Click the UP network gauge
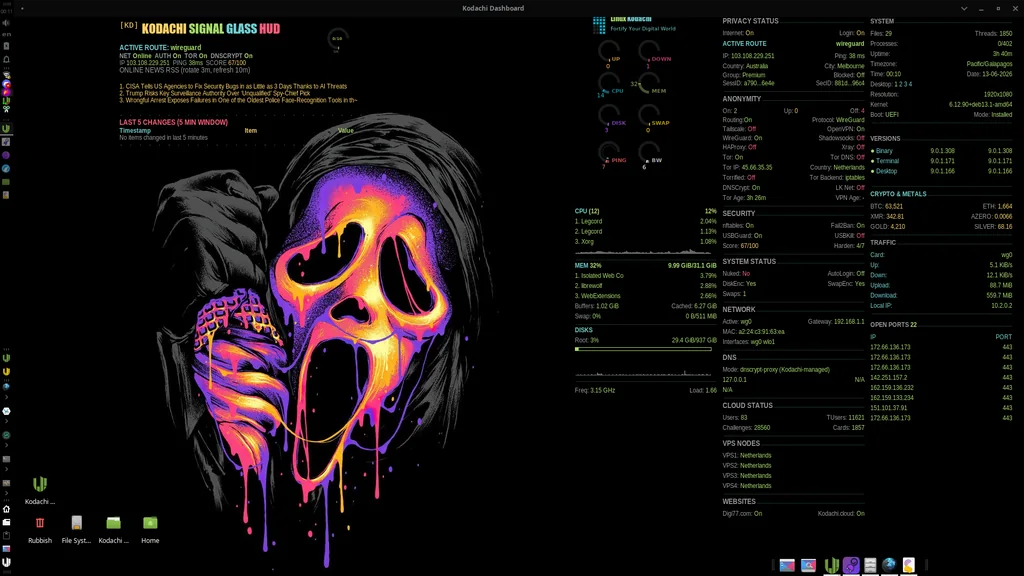The width and height of the screenshot is (1024, 576). [x=609, y=52]
